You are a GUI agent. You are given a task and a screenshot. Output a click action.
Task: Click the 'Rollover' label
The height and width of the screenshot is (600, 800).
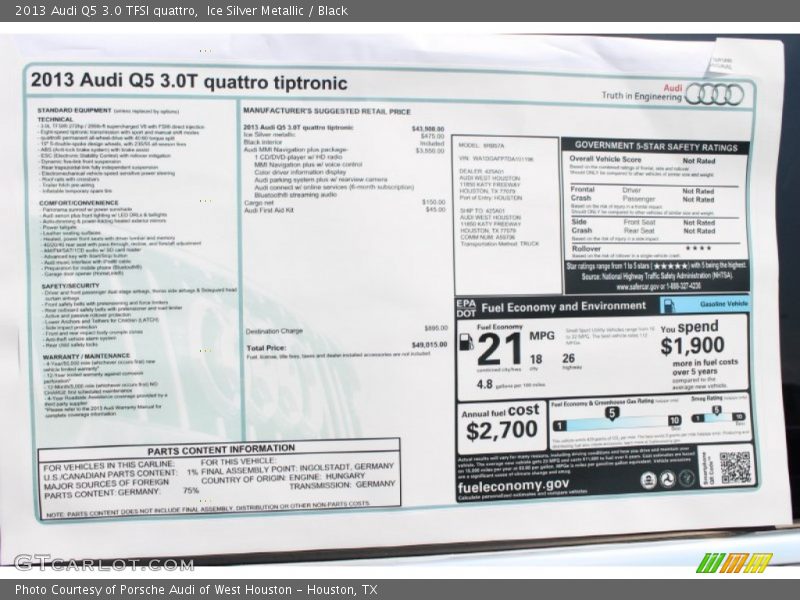click(x=586, y=248)
